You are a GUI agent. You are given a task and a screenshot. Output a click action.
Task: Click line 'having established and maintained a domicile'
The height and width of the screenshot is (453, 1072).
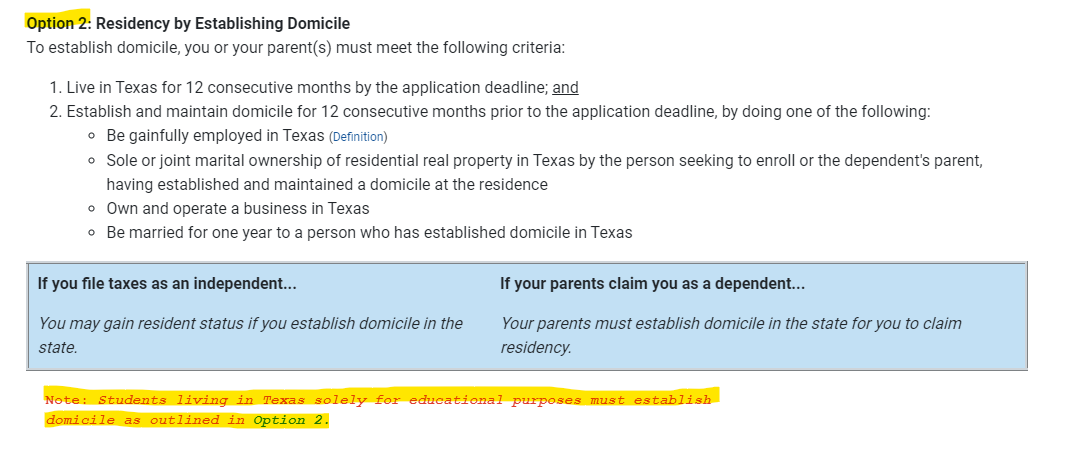point(327,184)
